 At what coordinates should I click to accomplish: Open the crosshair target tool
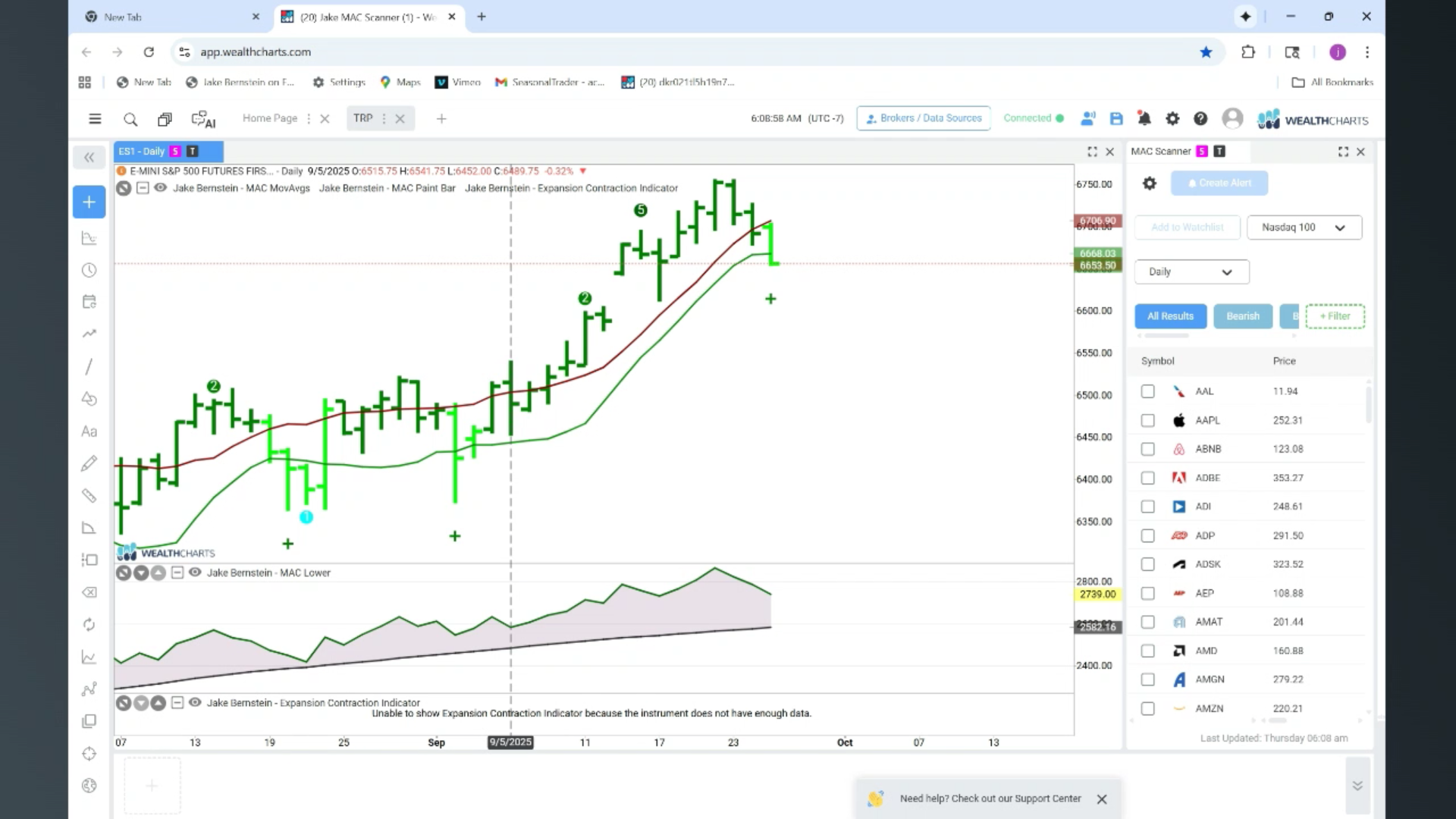click(x=89, y=754)
